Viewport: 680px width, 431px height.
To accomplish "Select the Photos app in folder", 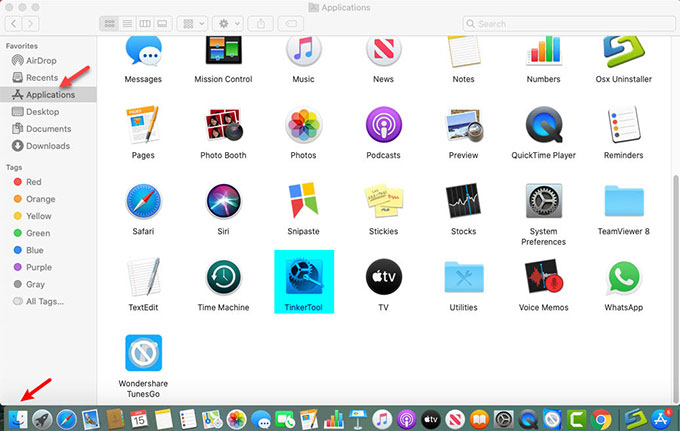I will (x=303, y=125).
